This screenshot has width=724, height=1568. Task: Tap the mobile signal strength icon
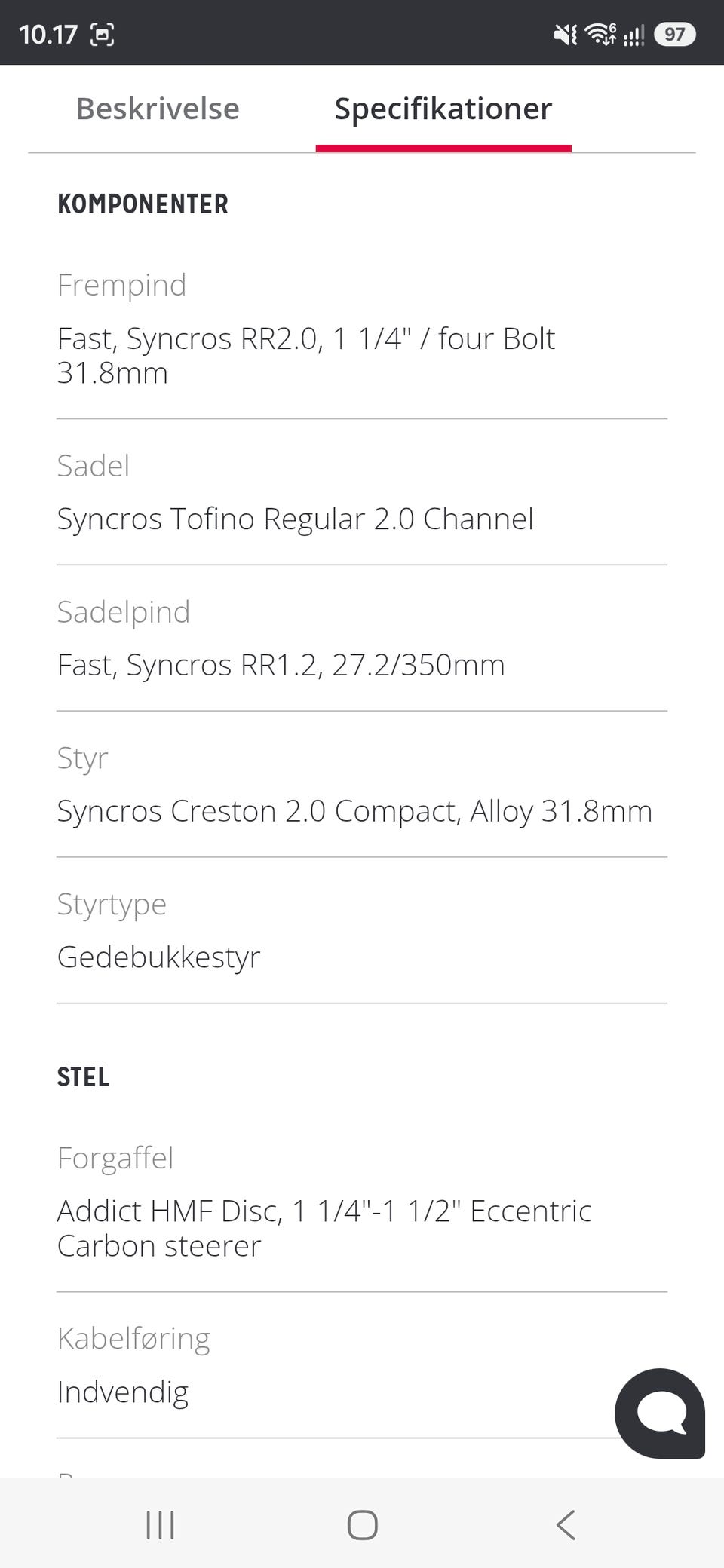(633, 35)
